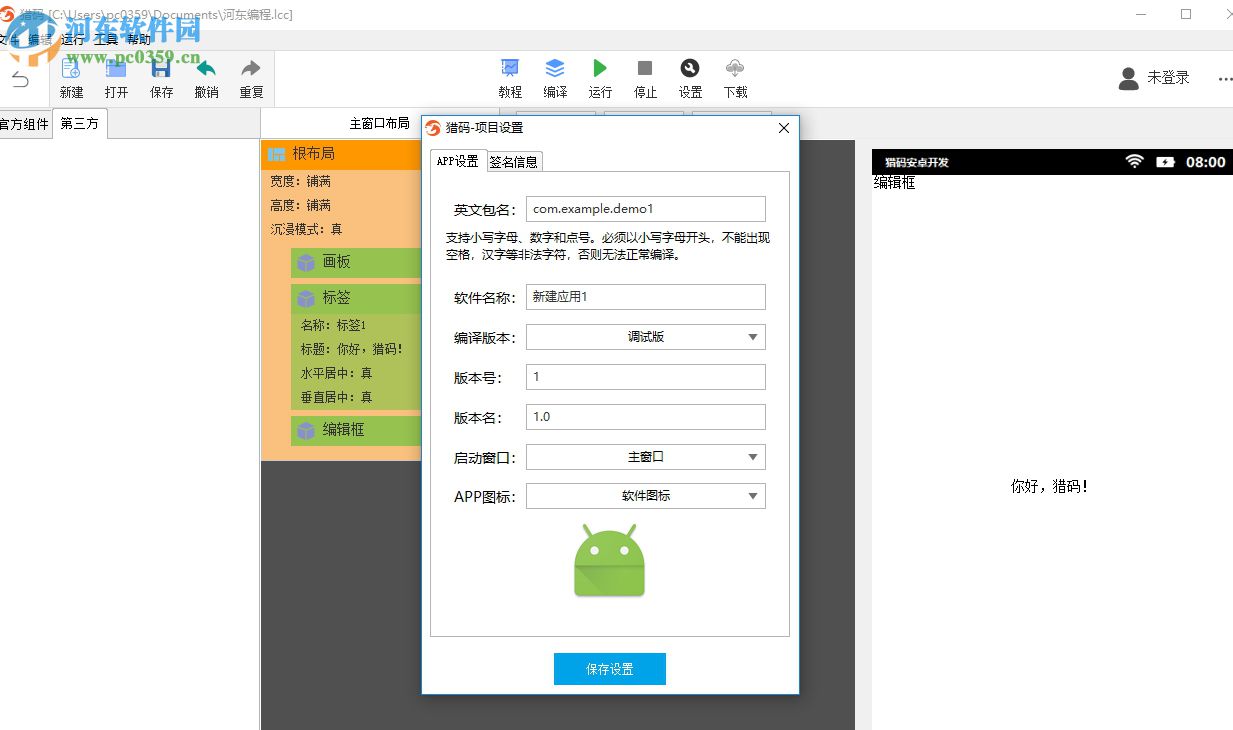Click the 保存设置 button
The width and height of the screenshot is (1233, 730).
tap(609, 669)
